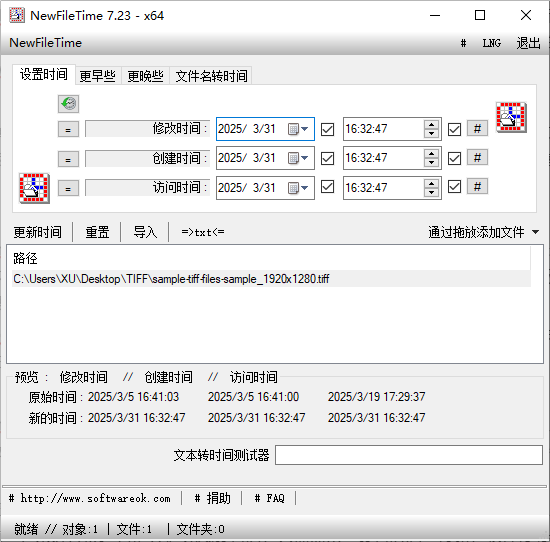Open the softwareok.com website link
Image resolution: width=550 pixels, height=542 pixels.
pos(90,498)
